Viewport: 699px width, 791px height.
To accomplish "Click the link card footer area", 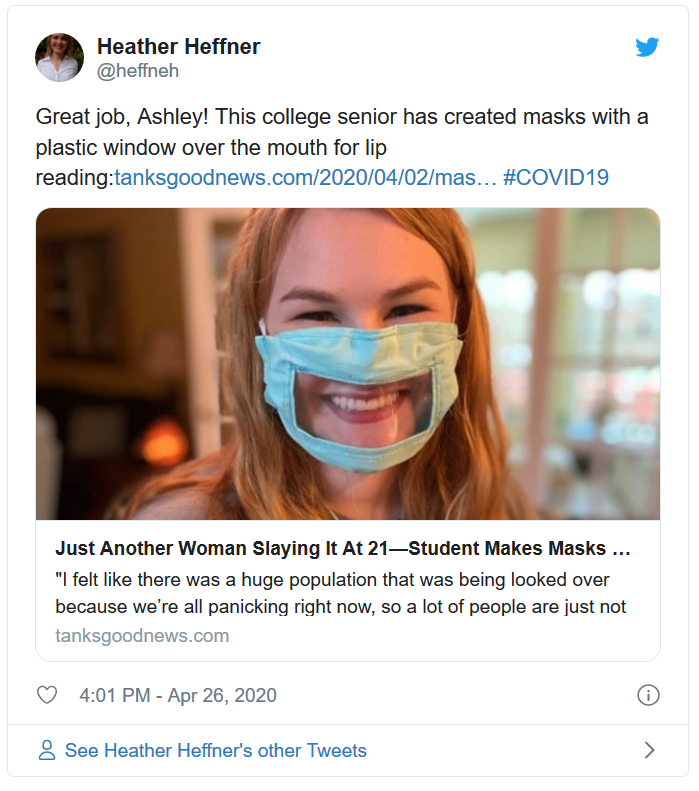I will [x=347, y=590].
